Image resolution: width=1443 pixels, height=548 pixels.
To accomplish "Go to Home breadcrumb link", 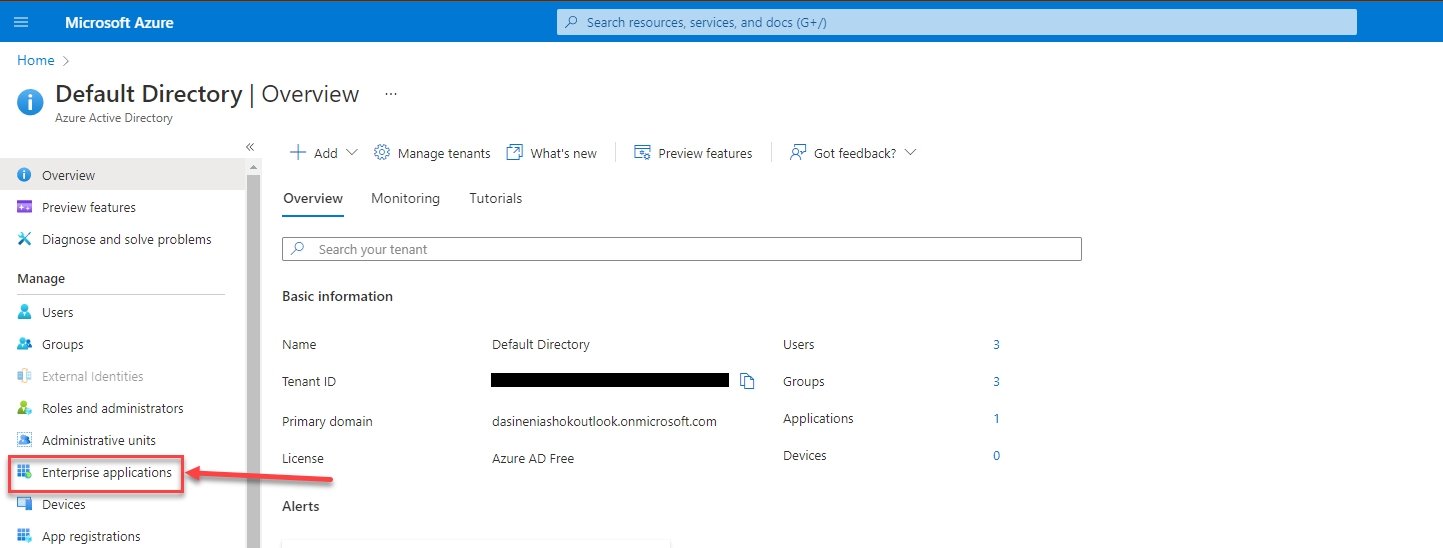I will 35,60.
